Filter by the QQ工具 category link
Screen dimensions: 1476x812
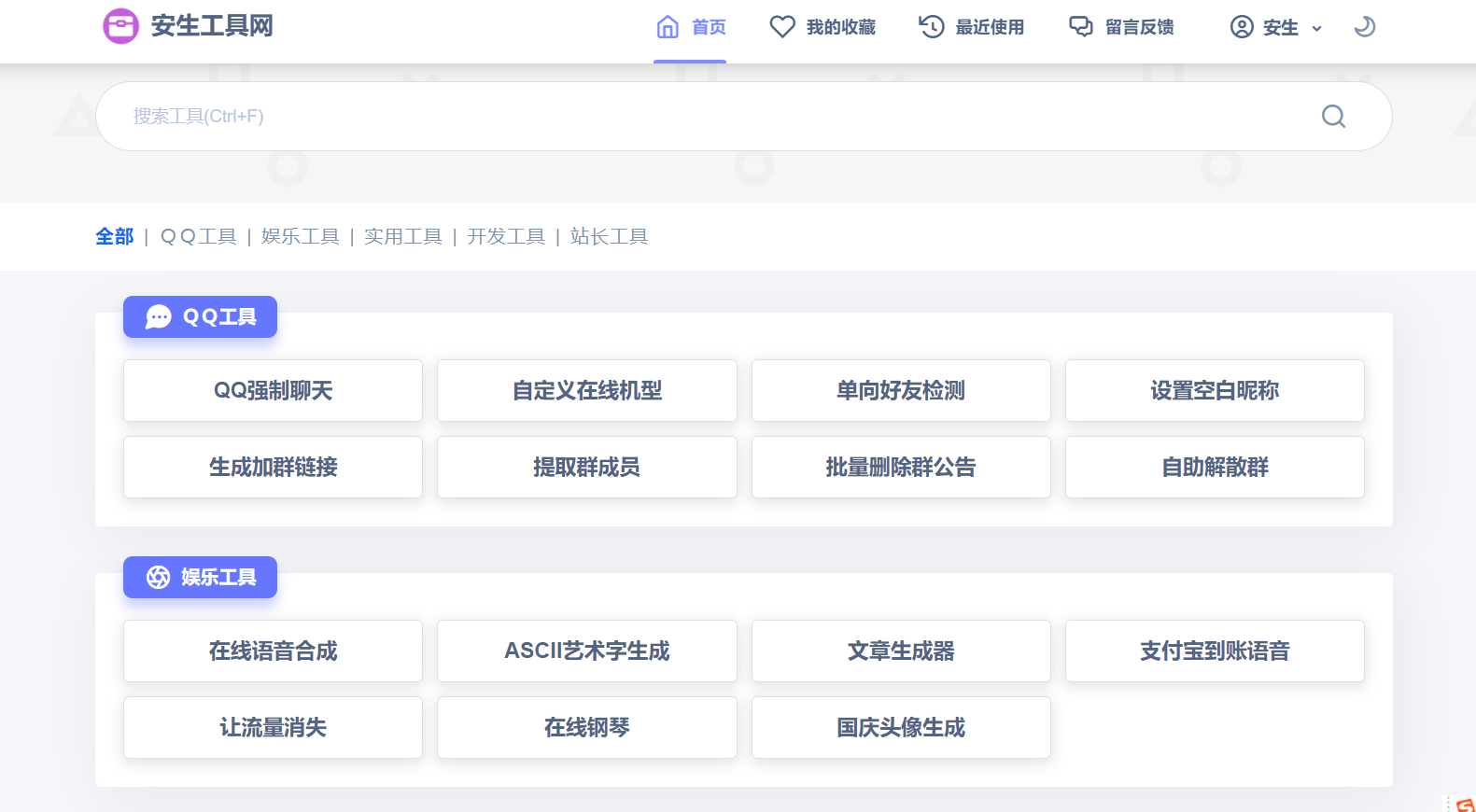point(199,237)
